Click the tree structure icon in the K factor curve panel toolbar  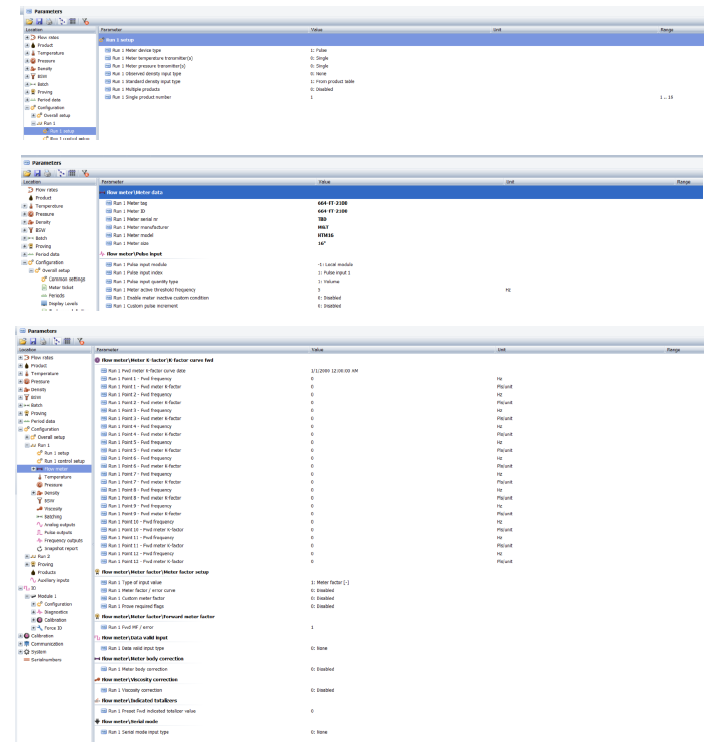coord(57,341)
